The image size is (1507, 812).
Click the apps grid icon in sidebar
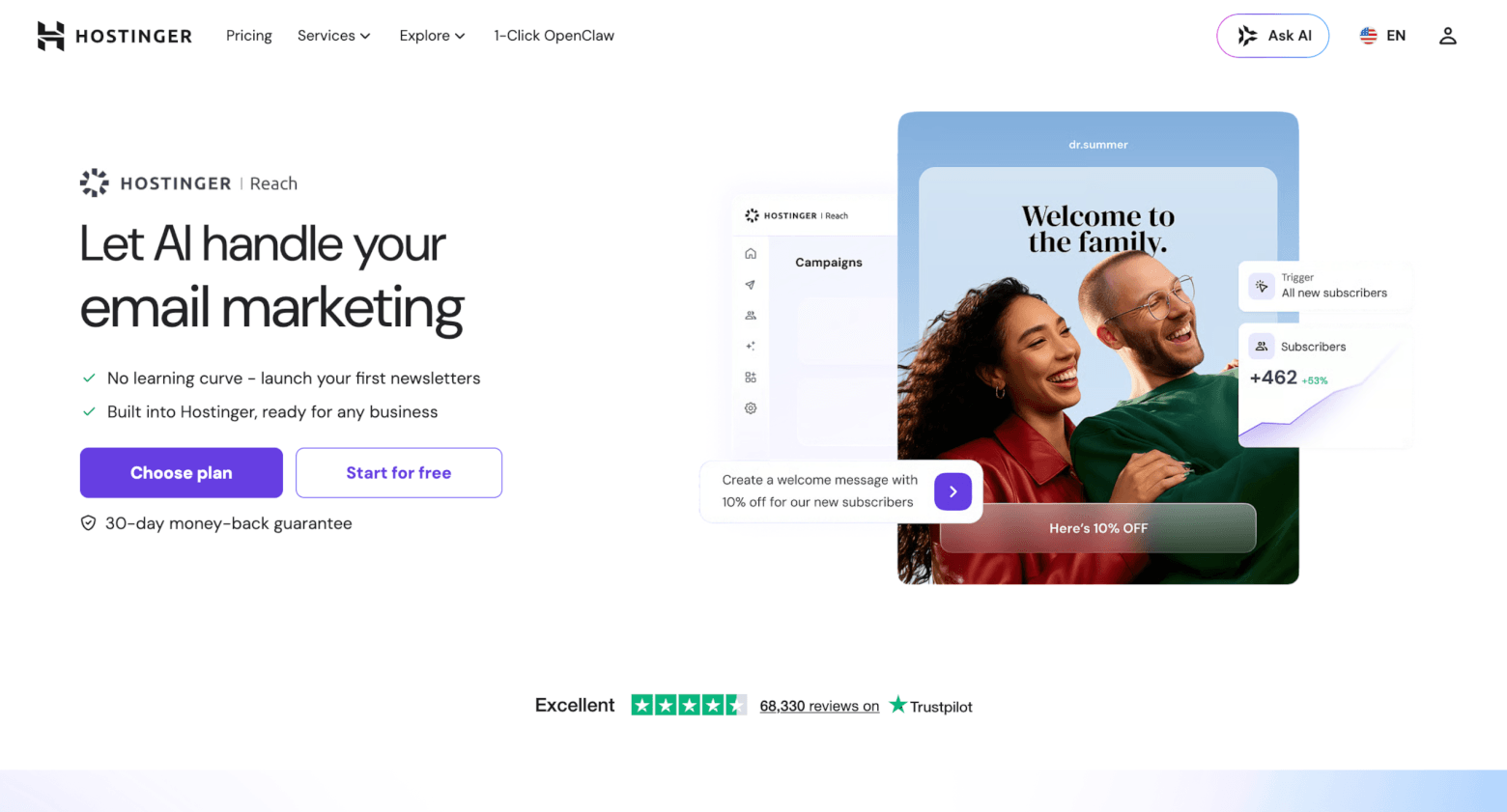(751, 378)
